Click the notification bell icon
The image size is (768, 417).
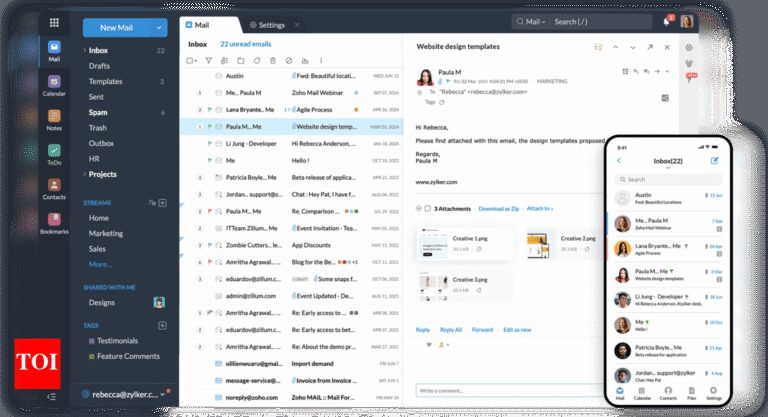pyautogui.click(x=666, y=22)
